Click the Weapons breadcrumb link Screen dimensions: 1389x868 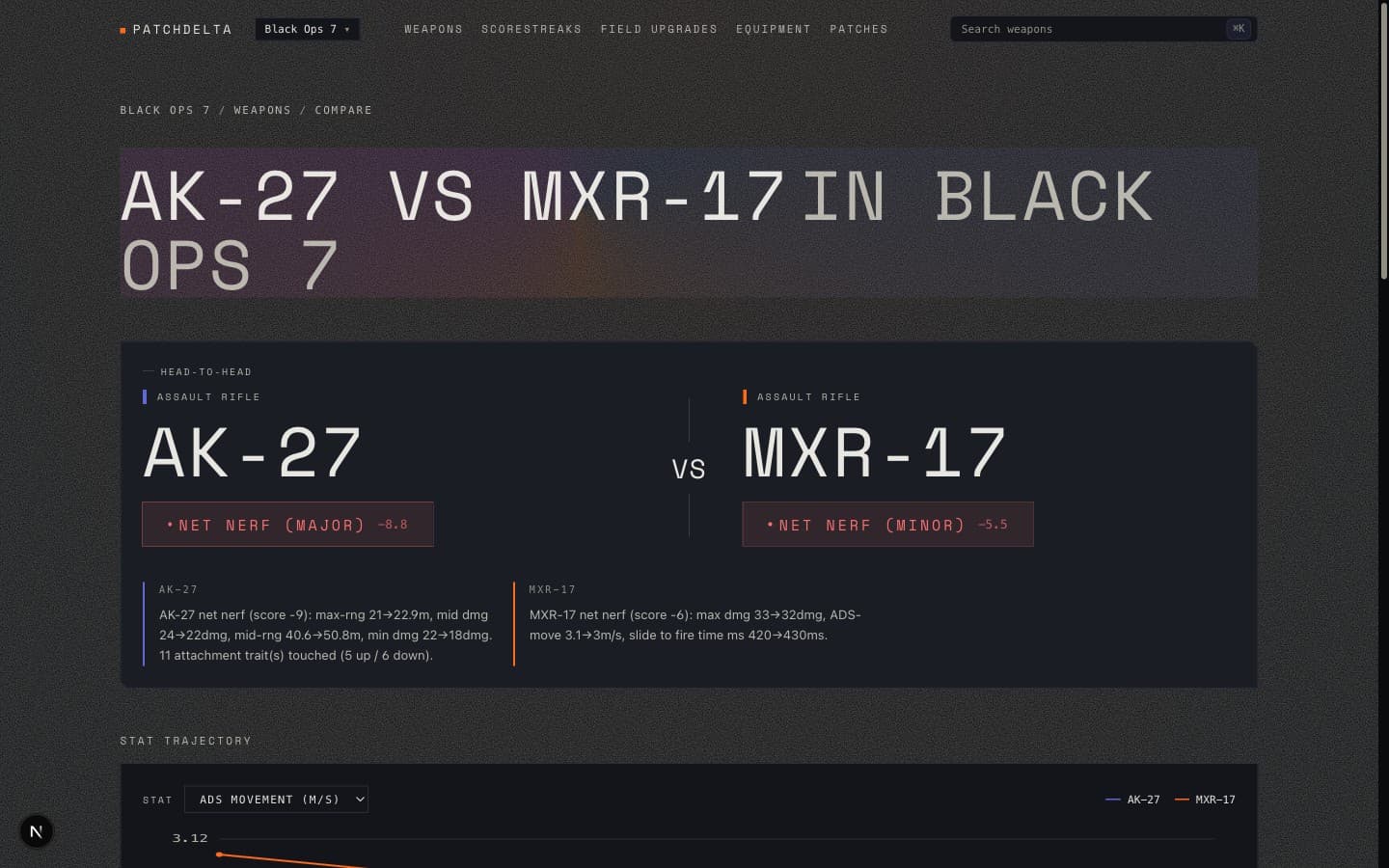(x=262, y=110)
